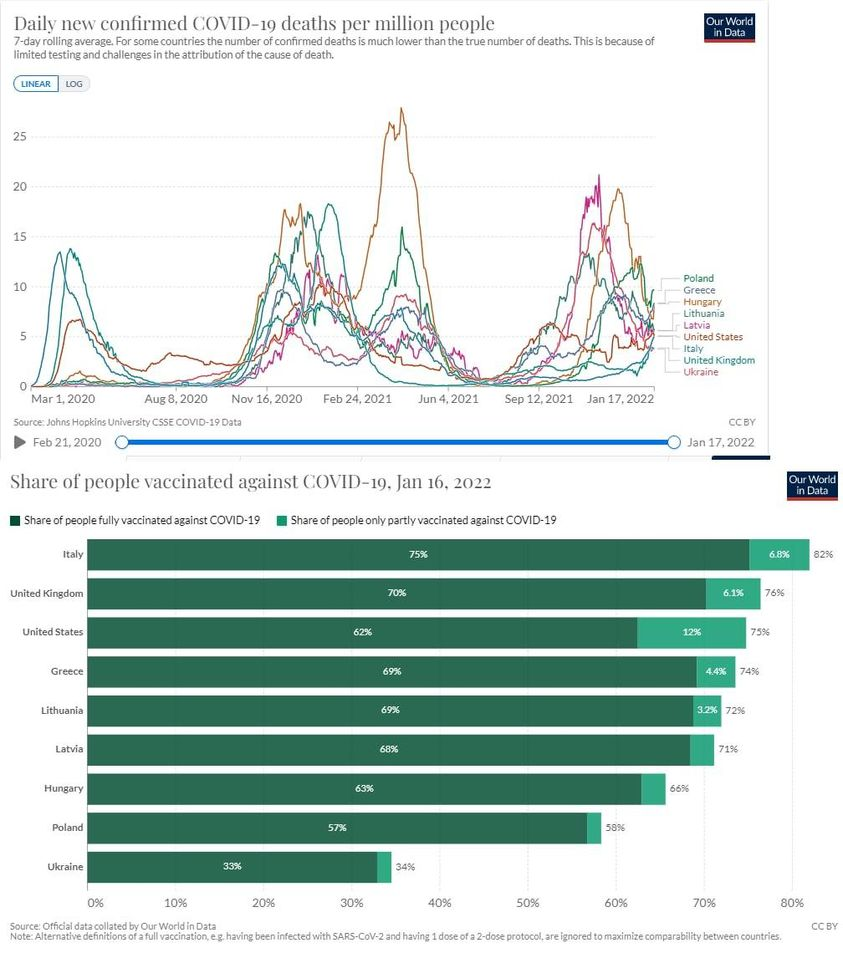Click the timeline start handle at Feb 21, 2020

122,442
